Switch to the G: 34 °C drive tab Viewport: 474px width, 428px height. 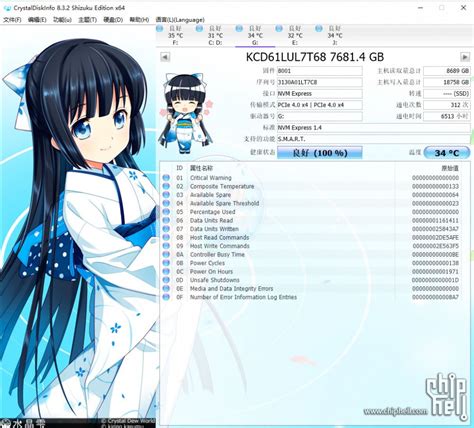(255, 35)
